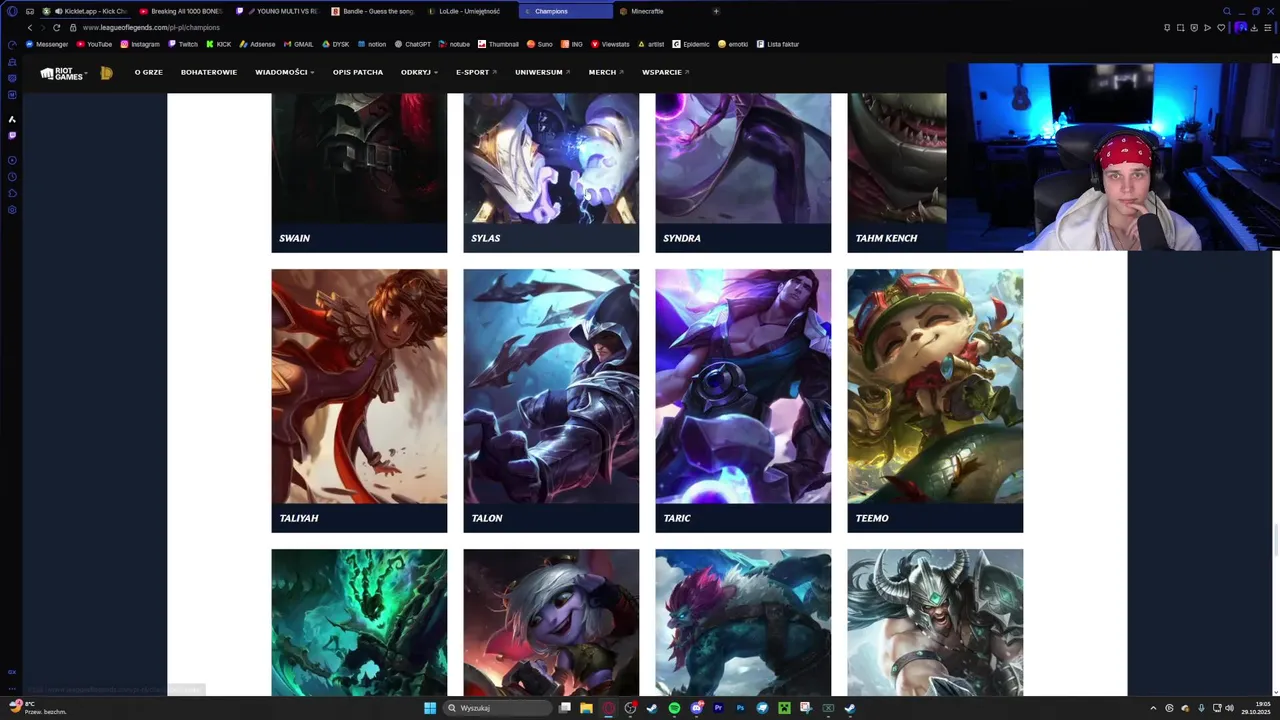1280x720 pixels.
Task: Expand the Riot Games logo dropdown
Action: (64, 73)
